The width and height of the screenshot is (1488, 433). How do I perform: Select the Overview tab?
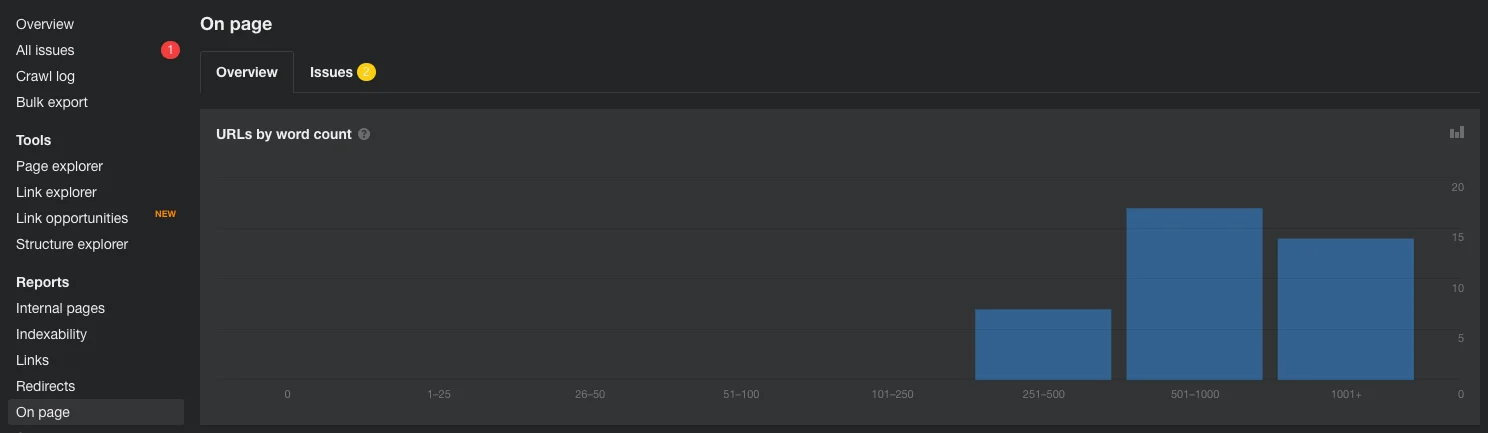(x=247, y=72)
